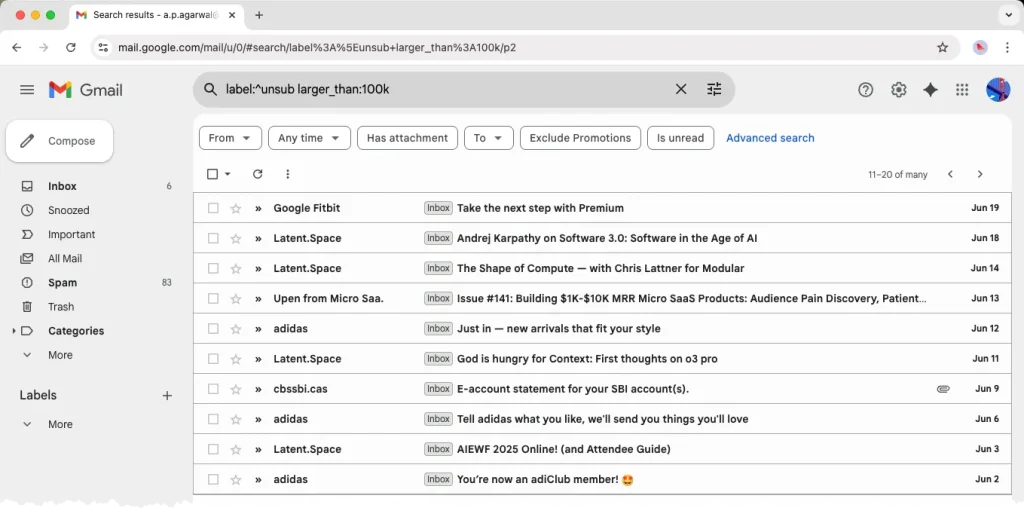Select the Andrej Karpathy email checkbox
Screen dimensions: 1024x526
pyautogui.click(x=213, y=238)
